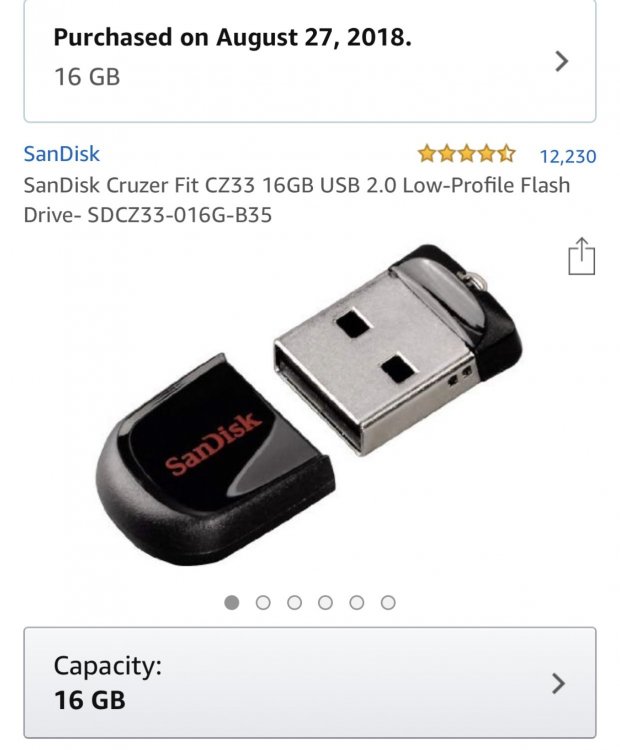Switch to the third carousel image dot
The height and width of the screenshot is (750, 620).
294,602
